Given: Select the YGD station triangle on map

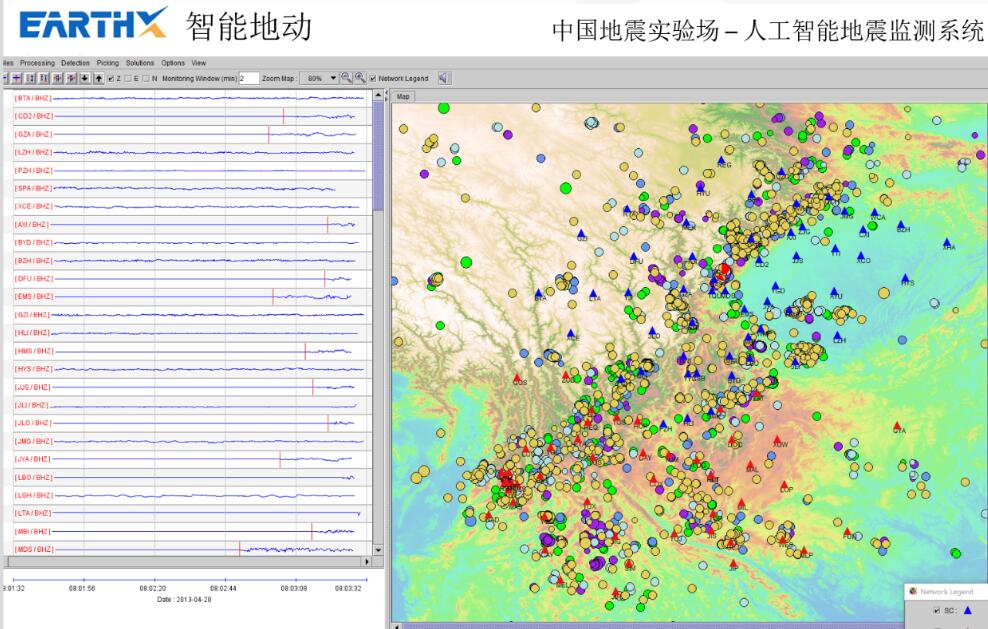Looking at the screenshot, I should pos(776,286).
